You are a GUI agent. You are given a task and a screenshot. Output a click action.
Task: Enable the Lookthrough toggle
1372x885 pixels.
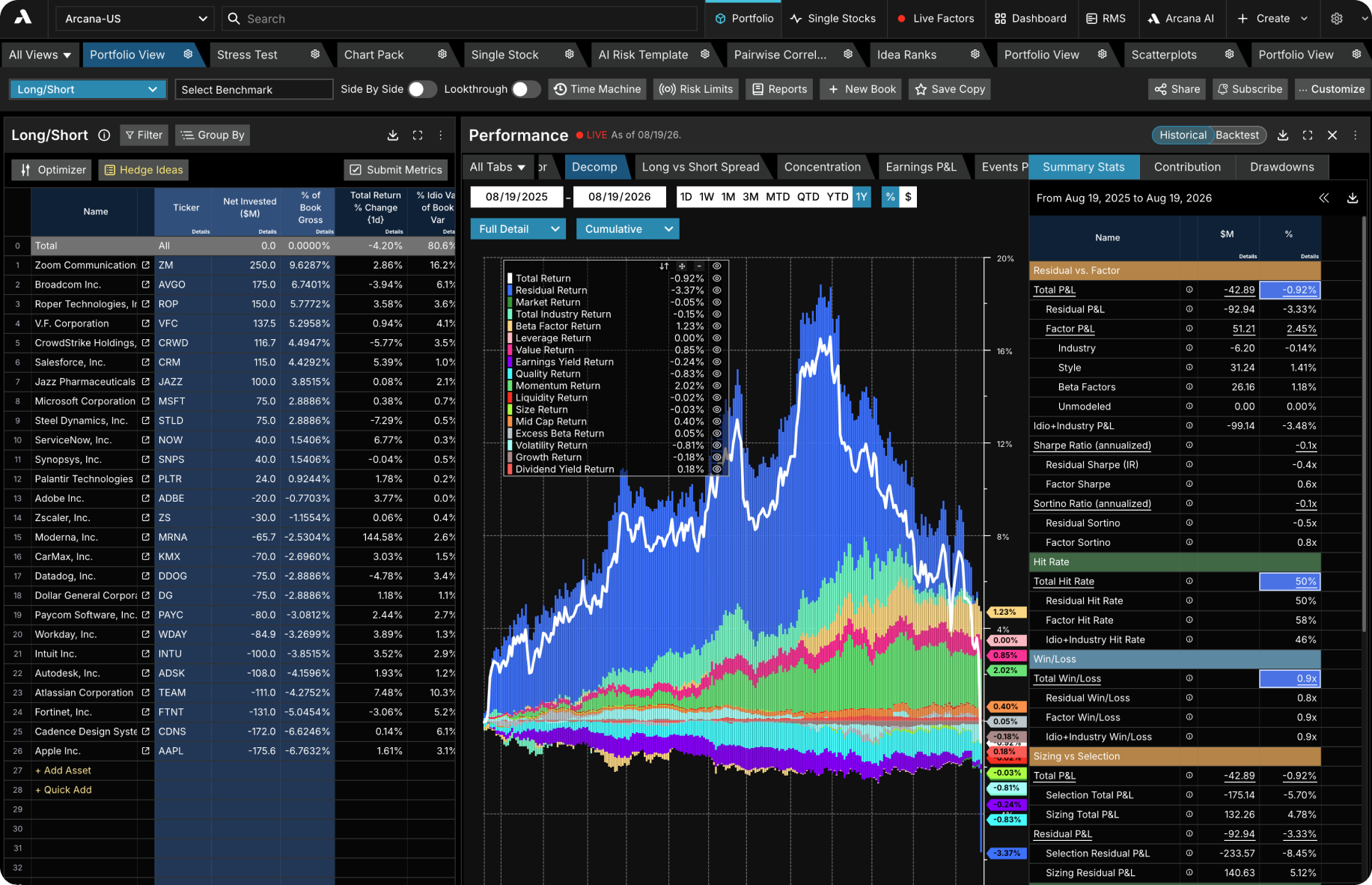526,89
